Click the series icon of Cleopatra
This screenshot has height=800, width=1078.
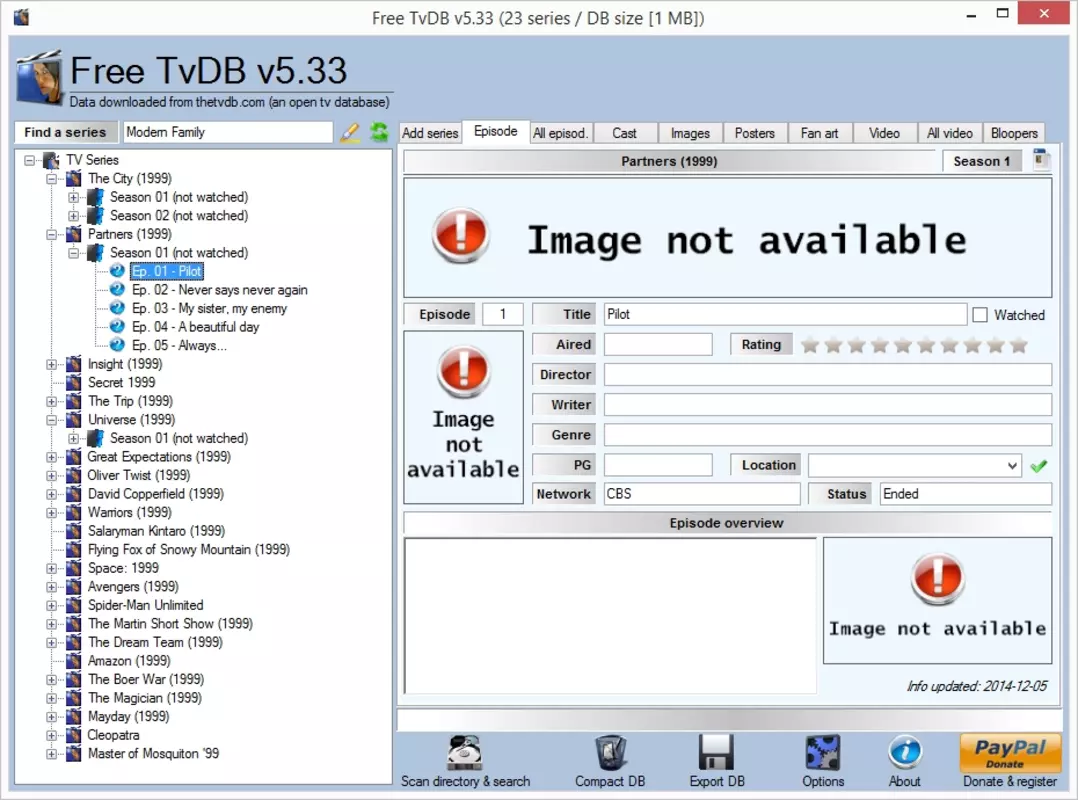(74, 735)
